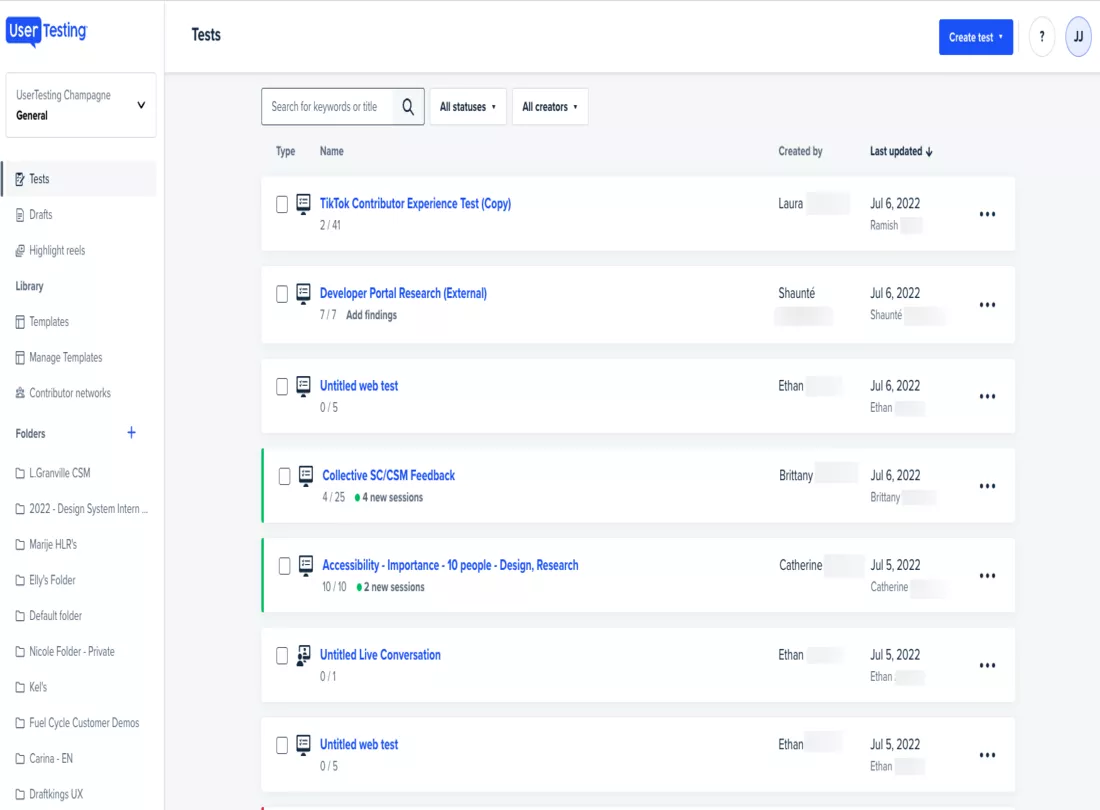
Task: Open the Accessibility - Importance - 10 people link
Action: pyautogui.click(x=450, y=565)
